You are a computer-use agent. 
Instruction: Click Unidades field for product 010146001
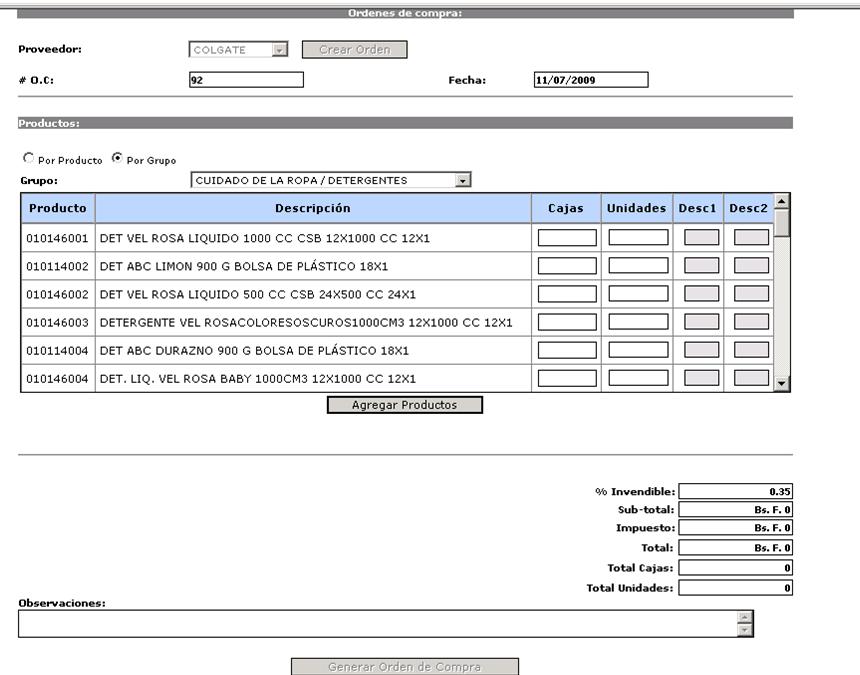point(638,237)
